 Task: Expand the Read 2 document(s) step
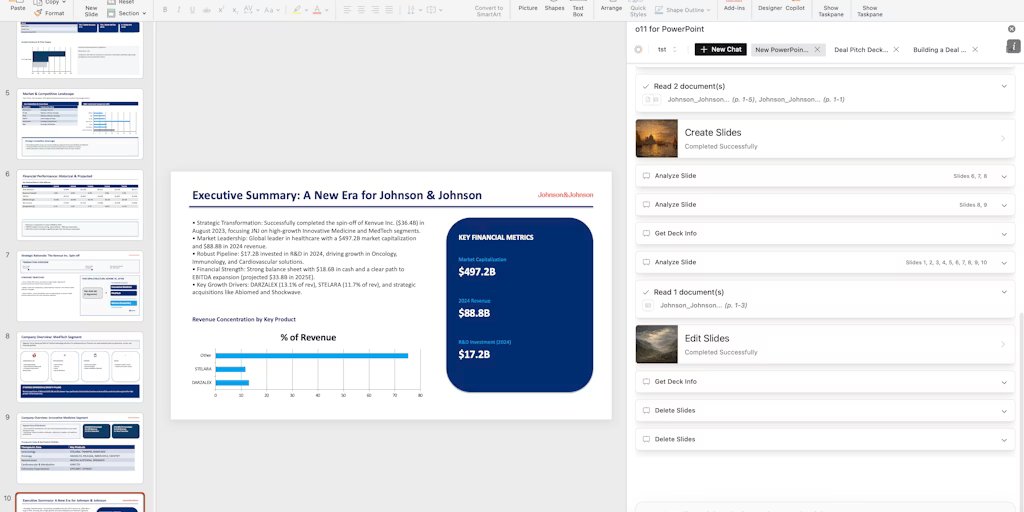1004,86
